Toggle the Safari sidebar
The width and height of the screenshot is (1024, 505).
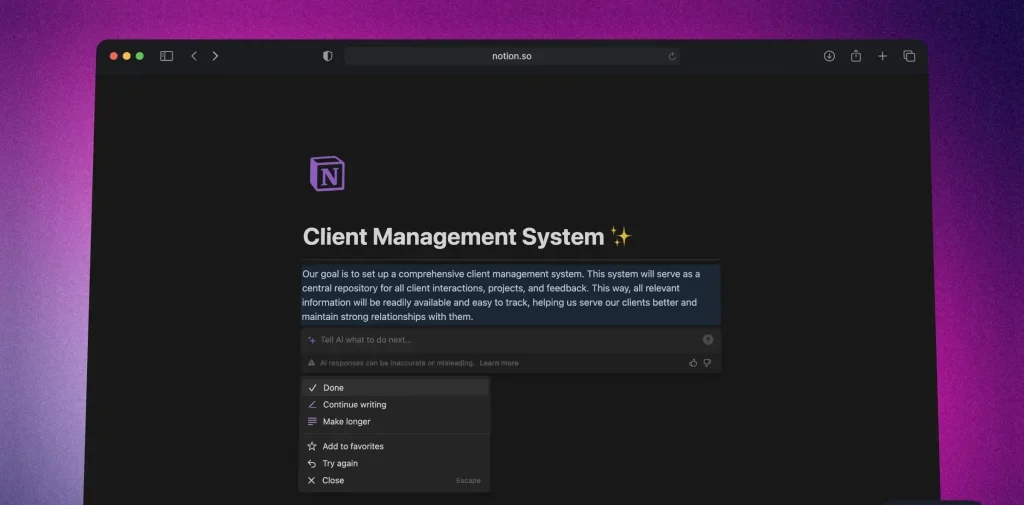pos(166,56)
